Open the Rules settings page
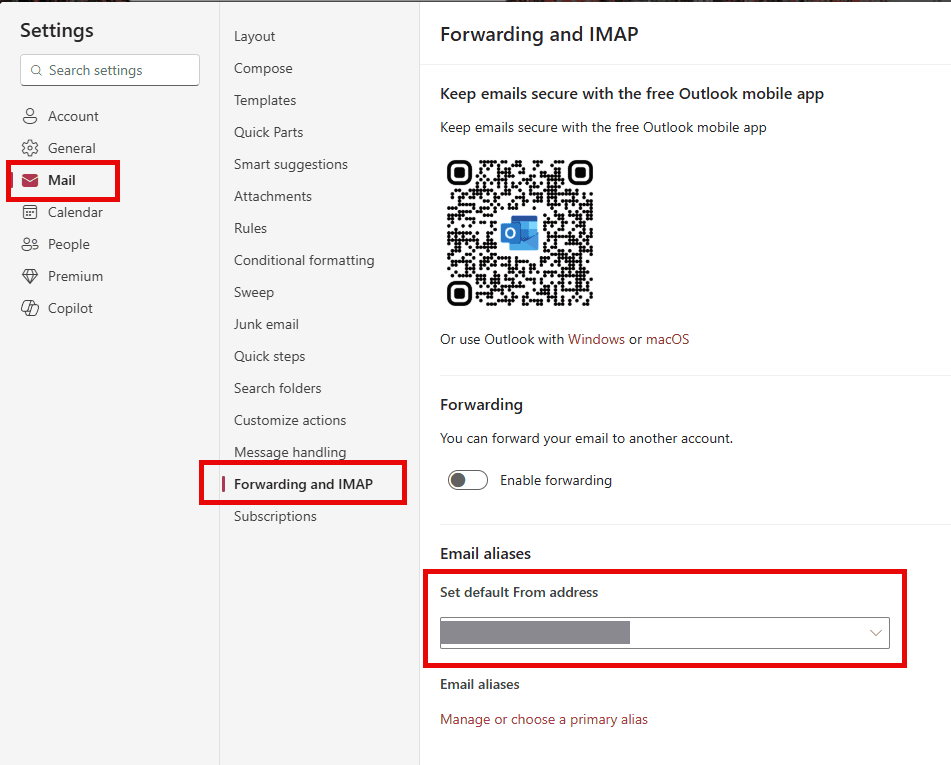This screenshot has width=951, height=765. (250, 228)
